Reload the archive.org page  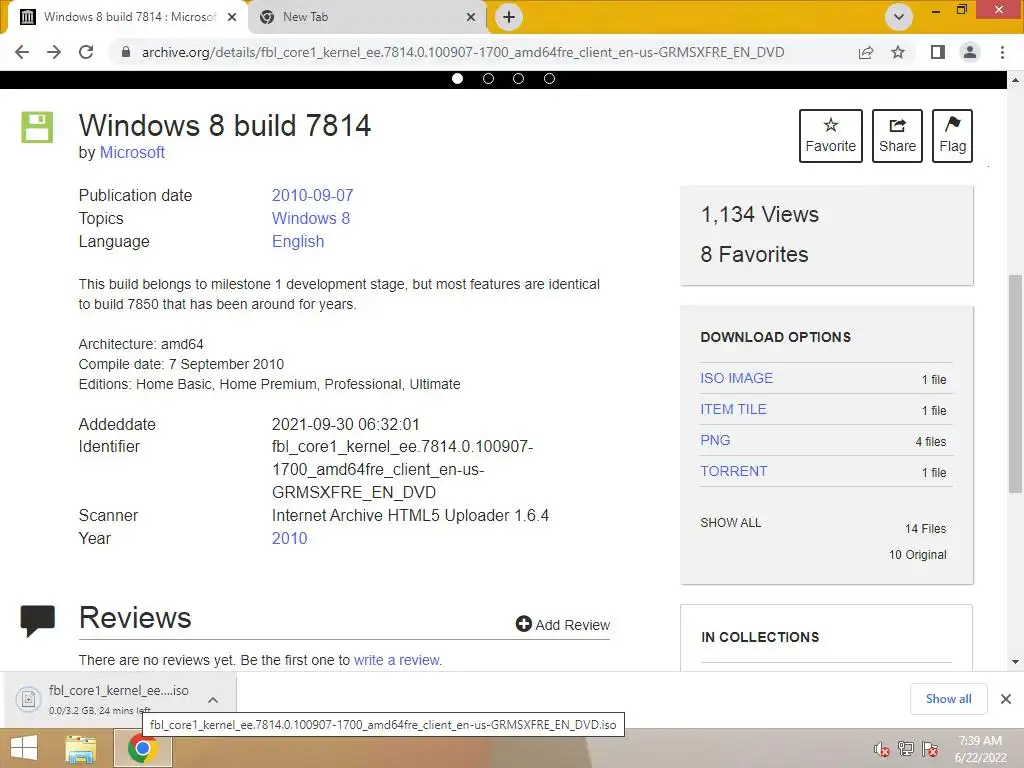(x=86, y=52)
